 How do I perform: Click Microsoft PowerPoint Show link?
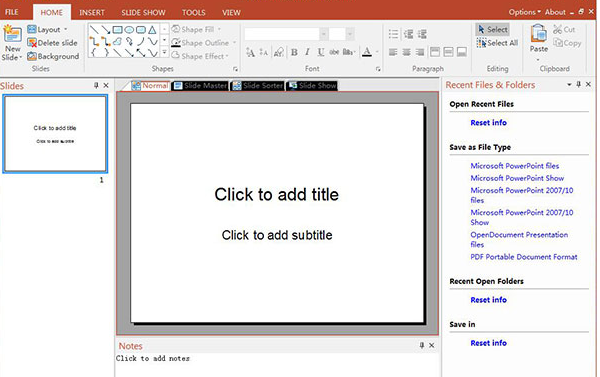[x=517, y=178]
